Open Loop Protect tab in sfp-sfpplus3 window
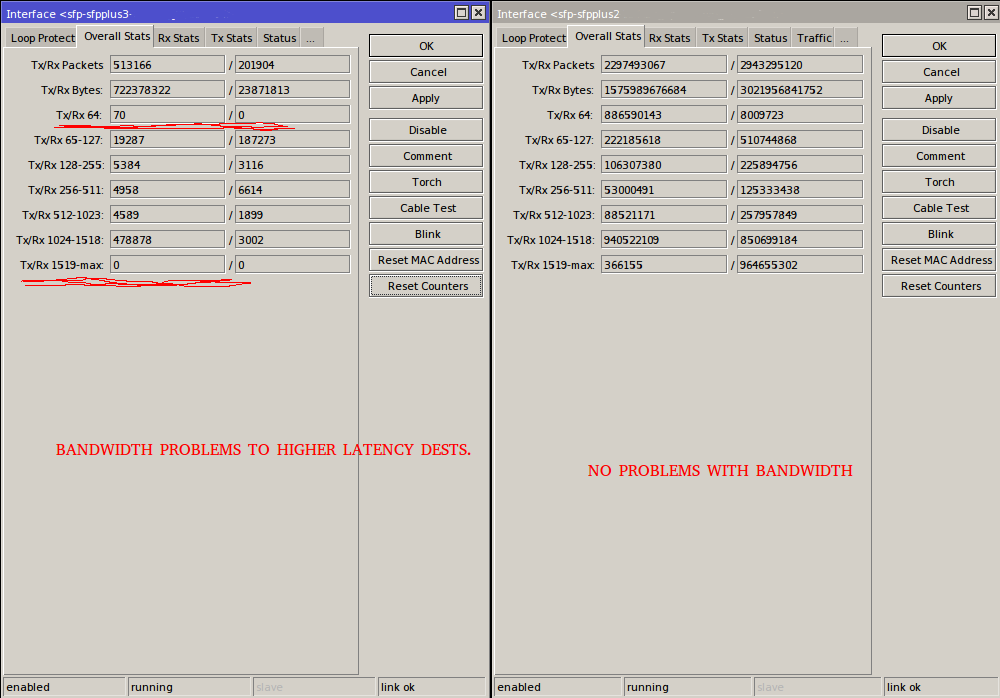The height and width of the screenshot is (698, 1000). [42, 38]
